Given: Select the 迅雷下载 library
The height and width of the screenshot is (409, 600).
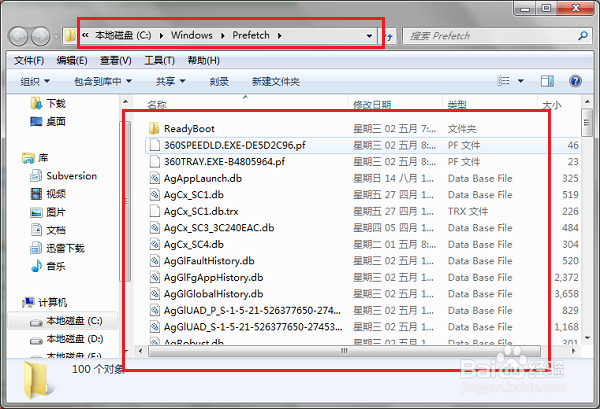Looking at the screenshot, I should click(57, 248).
